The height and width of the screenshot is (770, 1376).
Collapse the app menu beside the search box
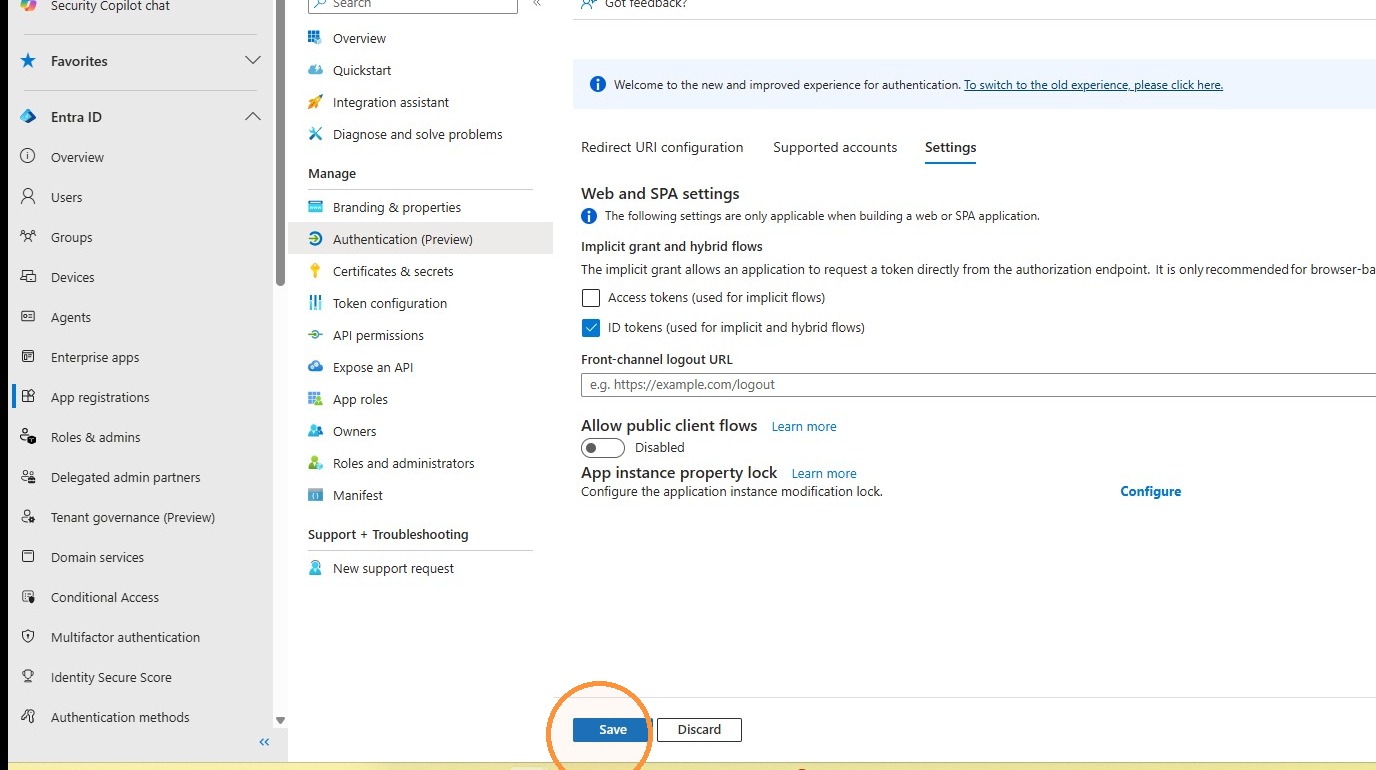(x=537, y=4)
